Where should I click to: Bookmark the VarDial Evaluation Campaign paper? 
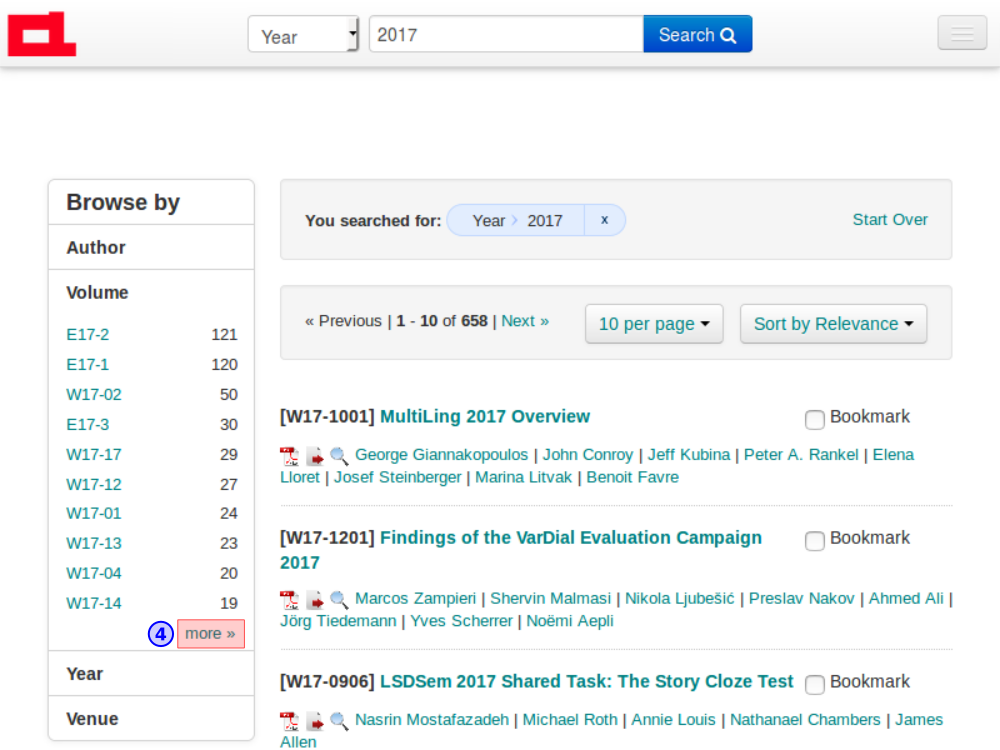click(814, 541)
